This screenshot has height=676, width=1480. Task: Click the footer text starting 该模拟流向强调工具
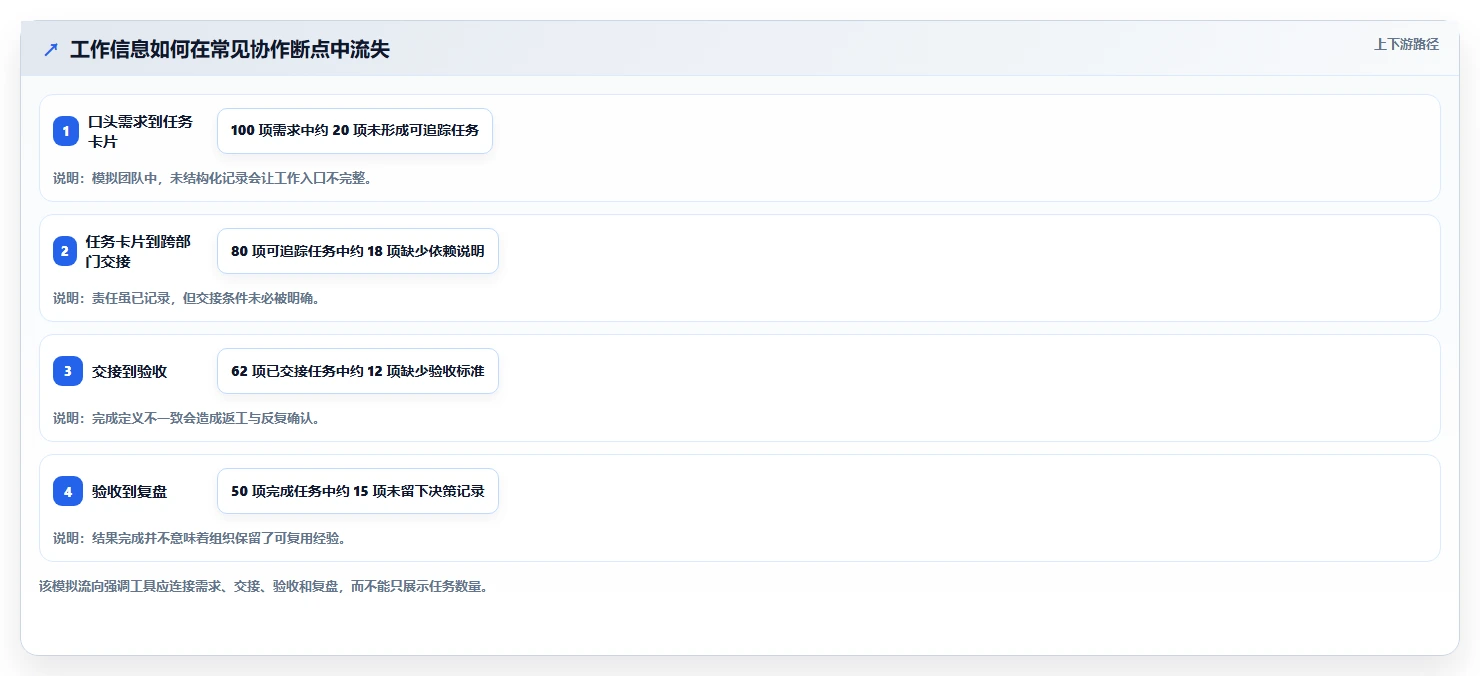tap(263, 586)
